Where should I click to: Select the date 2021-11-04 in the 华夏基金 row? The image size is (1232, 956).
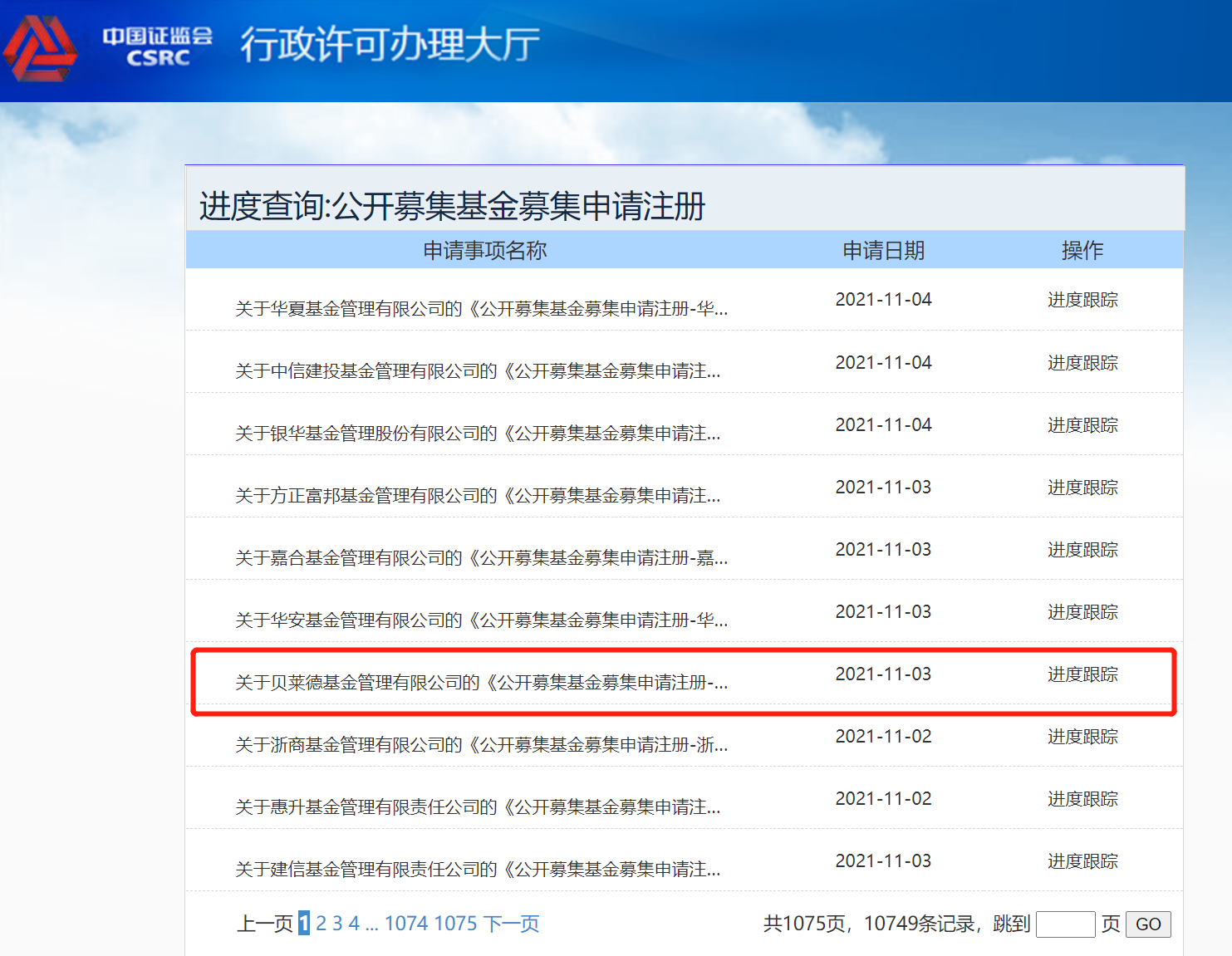coord(884,300)
